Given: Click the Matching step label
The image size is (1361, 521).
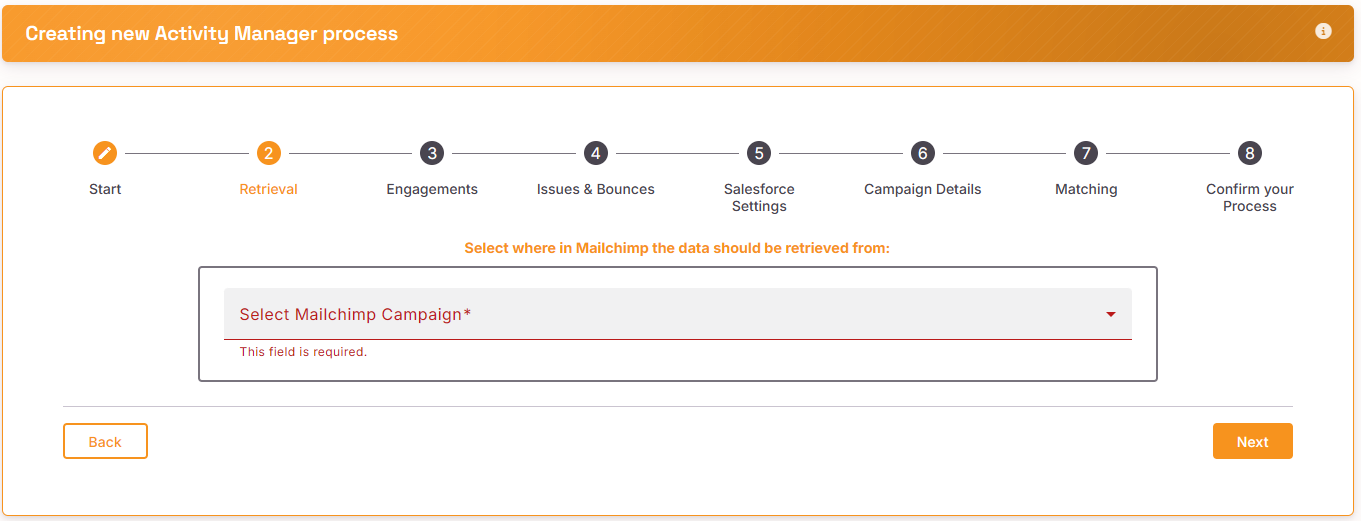Looking at the screenshot, I should pos(1086,189).
